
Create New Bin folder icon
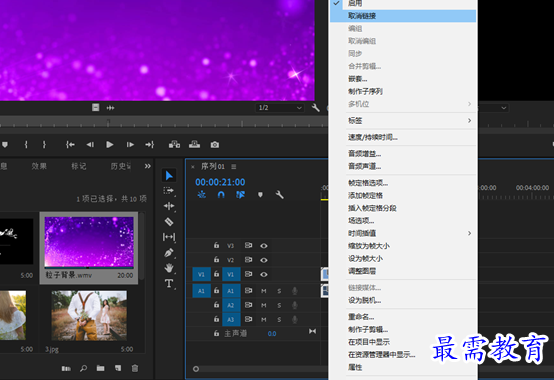coord(101,368)
